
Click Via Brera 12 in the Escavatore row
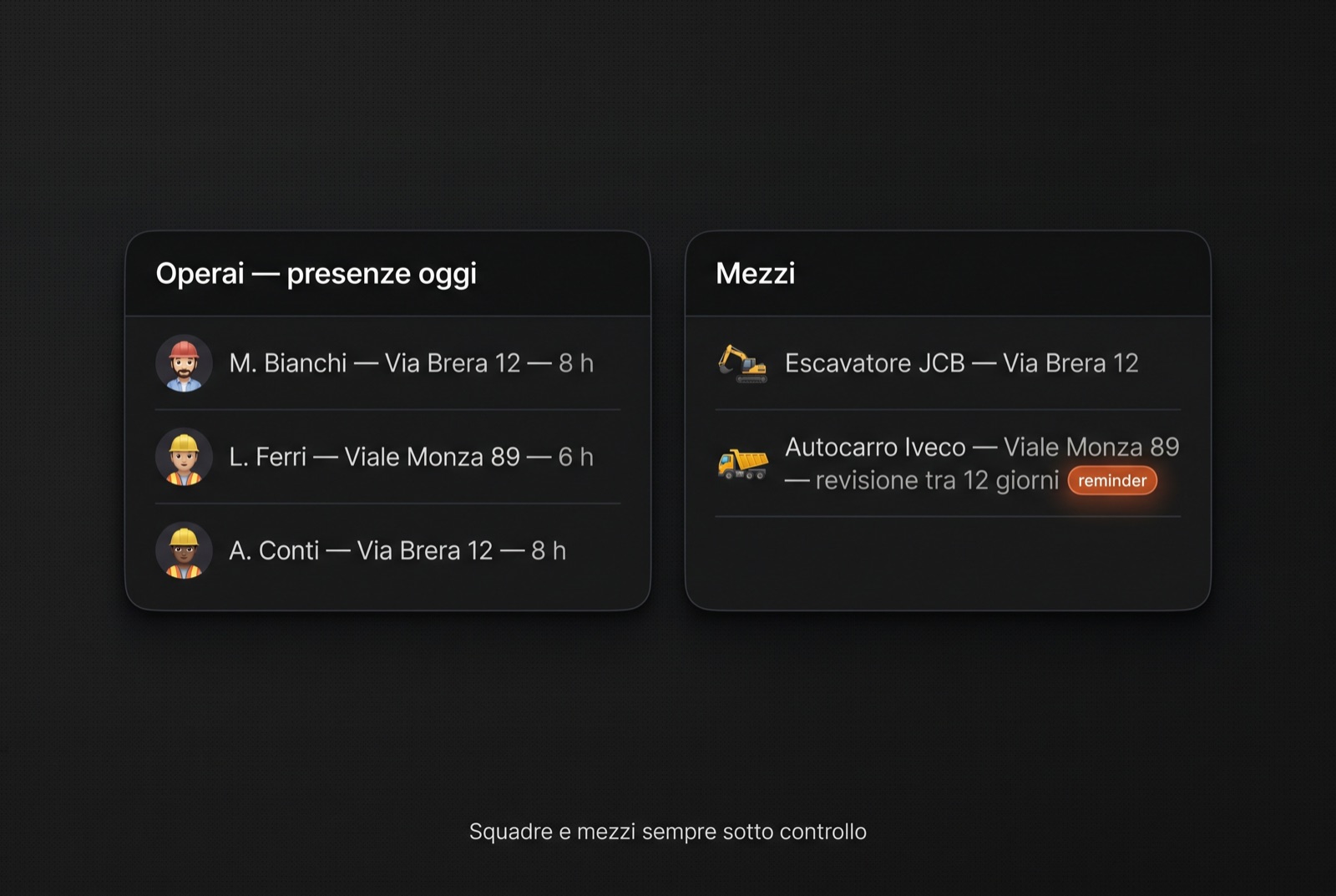1070,363
